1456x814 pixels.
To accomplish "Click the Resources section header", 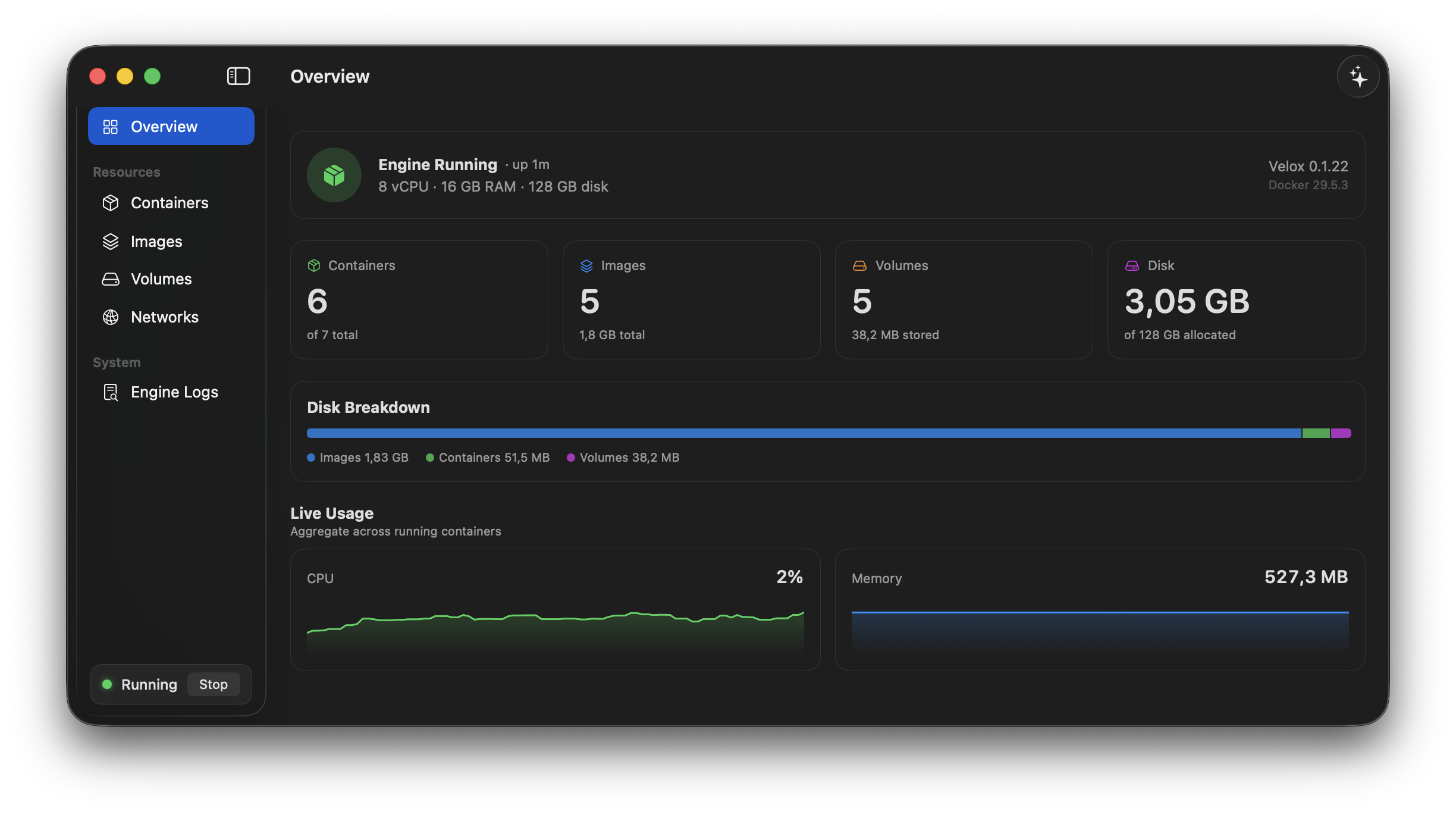I will (127, 172).
